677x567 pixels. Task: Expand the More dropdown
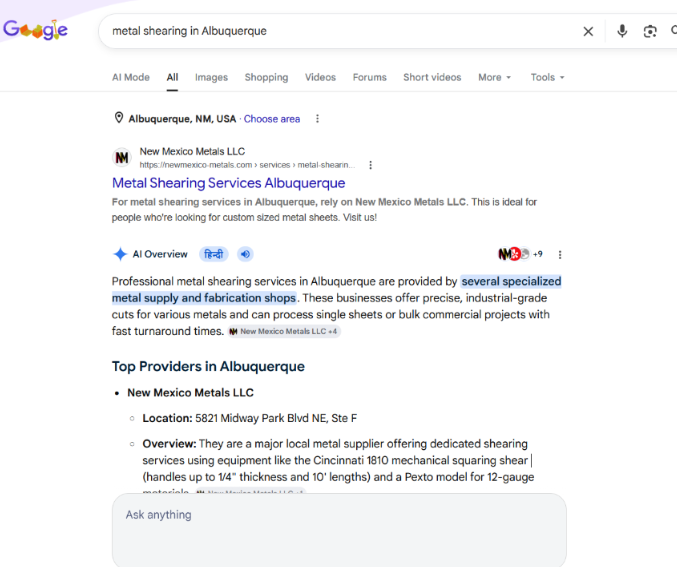(495, 77)
